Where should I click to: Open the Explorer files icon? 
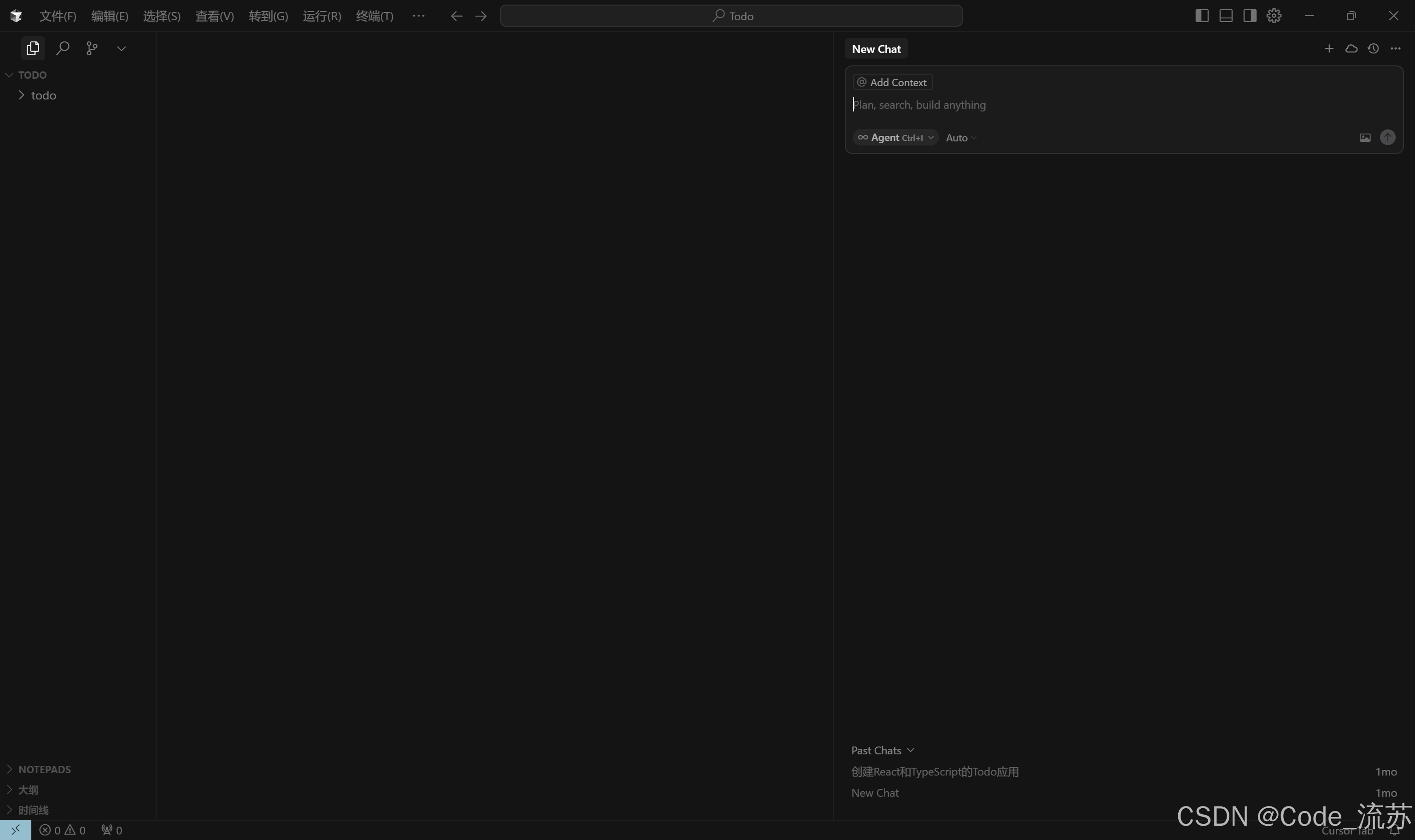click(33, 48)
